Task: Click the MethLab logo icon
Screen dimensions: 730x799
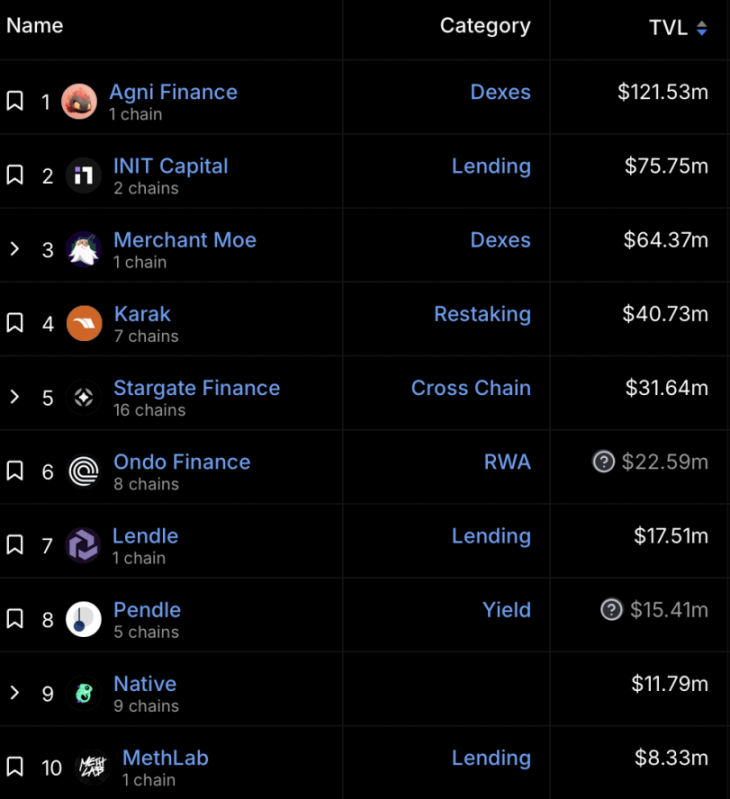Action: [x=93, y=767]
